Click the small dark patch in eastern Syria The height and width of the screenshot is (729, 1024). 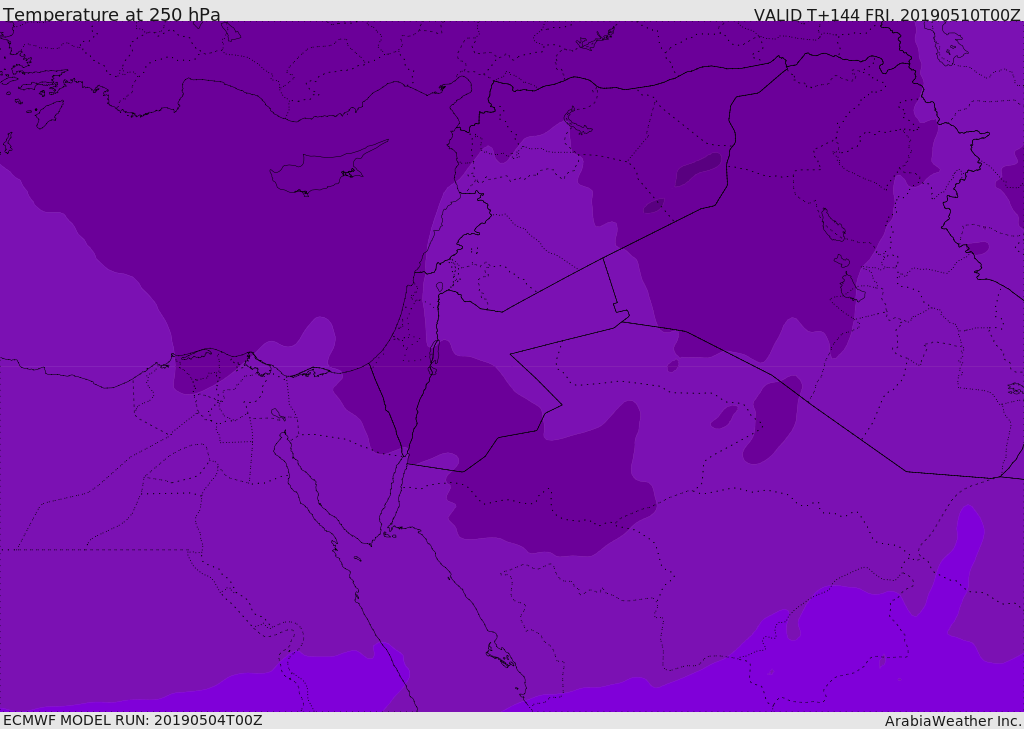pyautogui.click(x=697, y=170)
